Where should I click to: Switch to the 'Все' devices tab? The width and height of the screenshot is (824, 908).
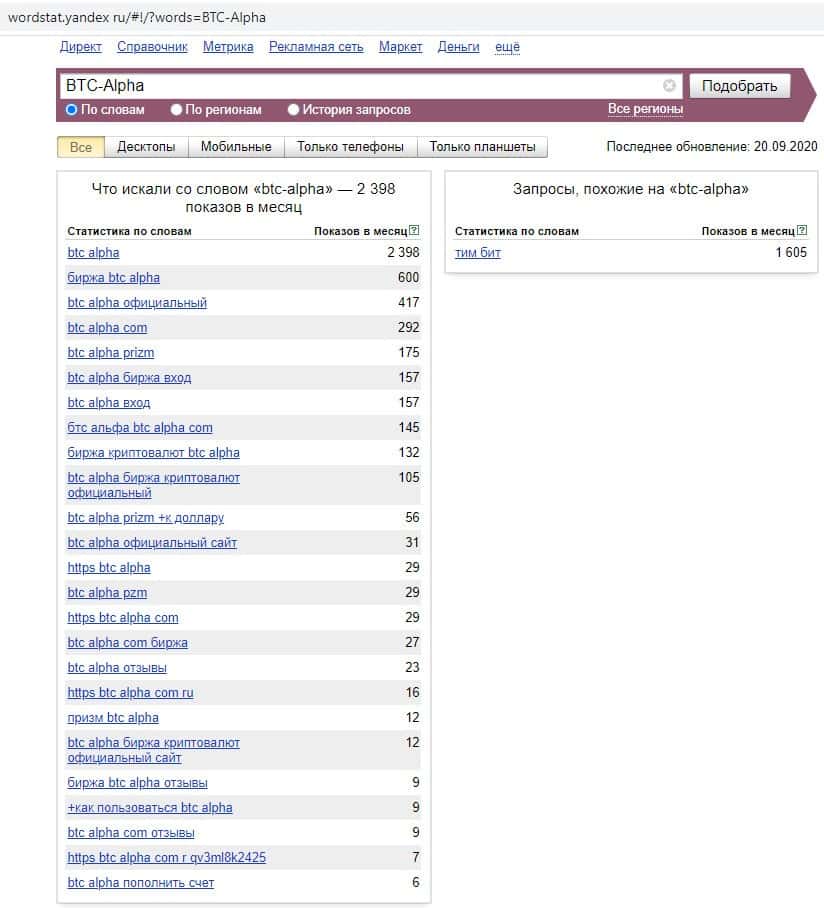click(x=80, y=147)
